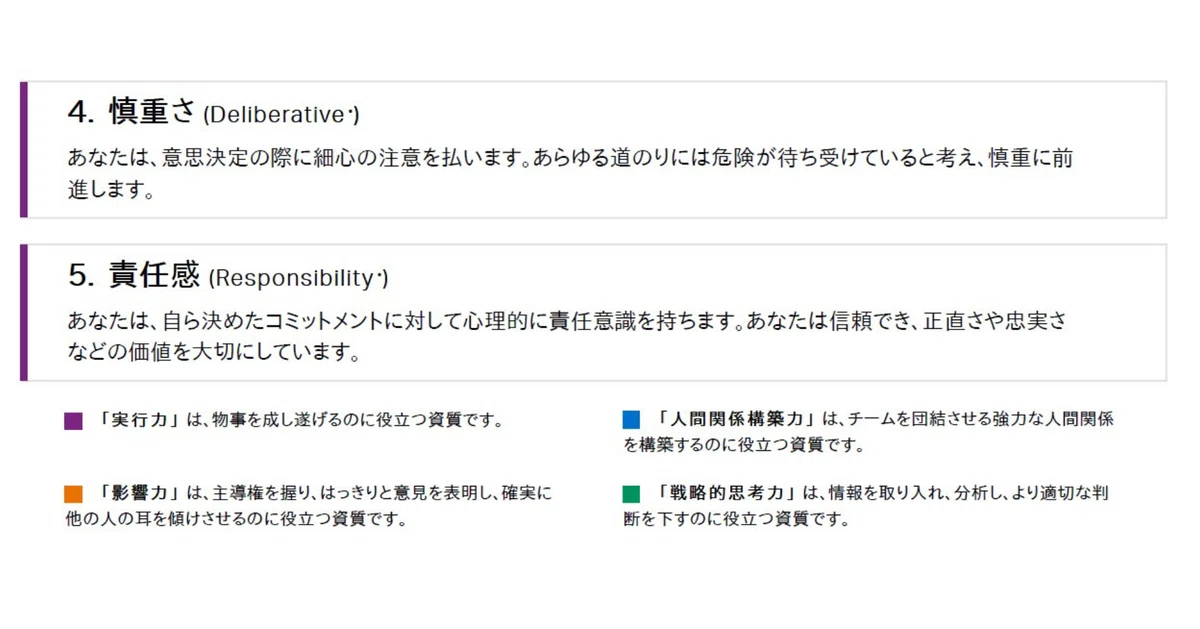The width and height of the screenshot is (1200, 629).
Task: Click the 責任感 description paragraph
Action: pos(567,336)
